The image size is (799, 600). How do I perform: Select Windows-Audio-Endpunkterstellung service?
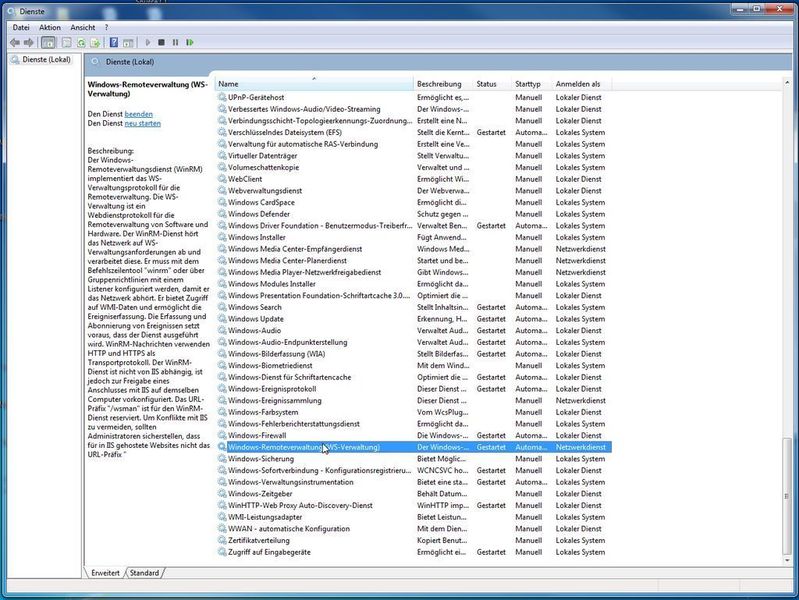pos(414,342)
